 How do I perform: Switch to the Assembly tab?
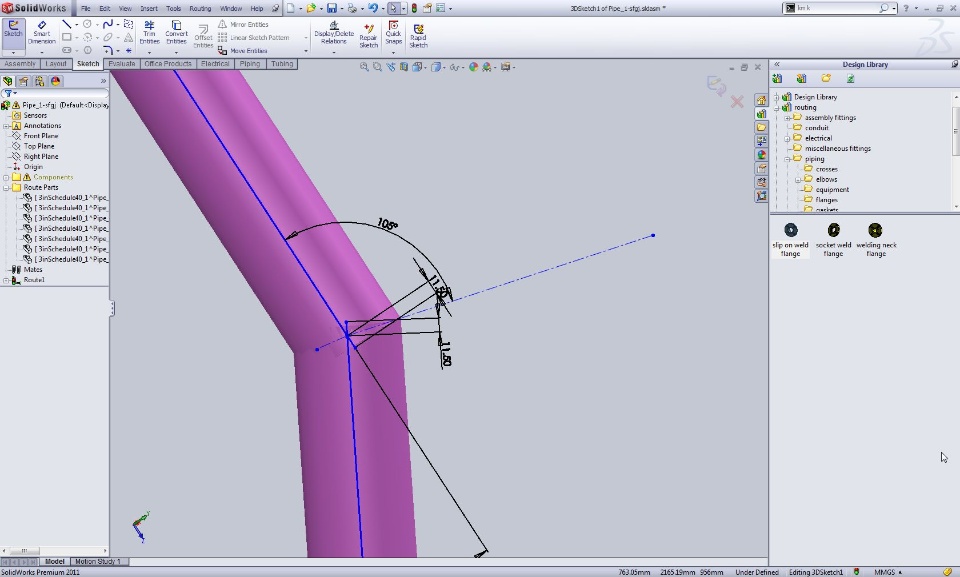tap(20, 64)
